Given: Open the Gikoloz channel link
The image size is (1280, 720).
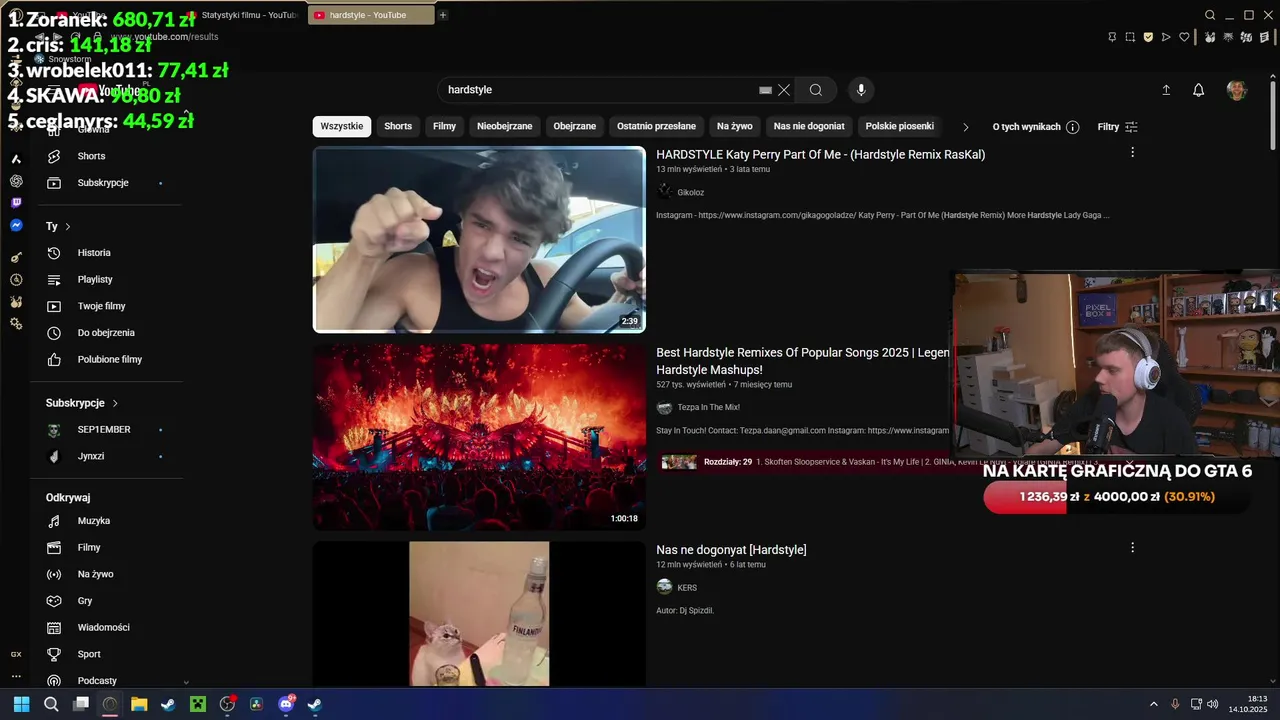Looking at the screenshot, I should tap(691, 192).
